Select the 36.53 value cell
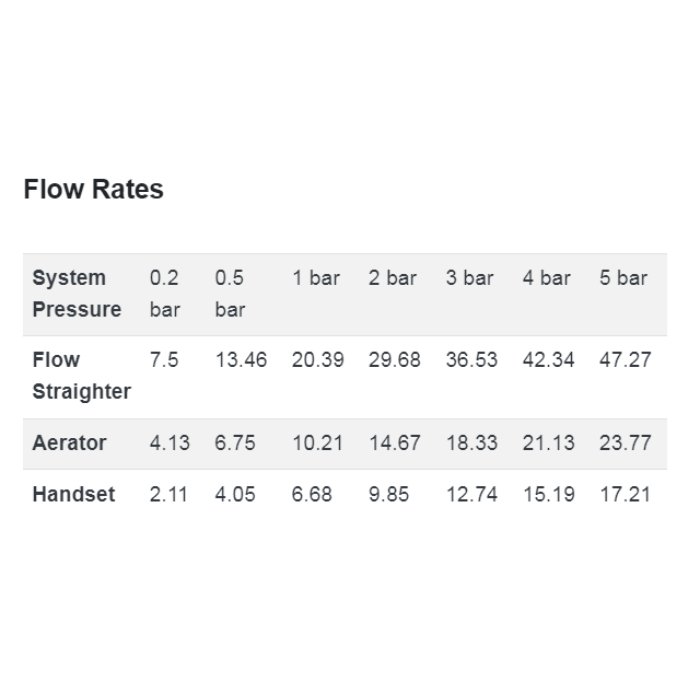 tap(471, 360)
